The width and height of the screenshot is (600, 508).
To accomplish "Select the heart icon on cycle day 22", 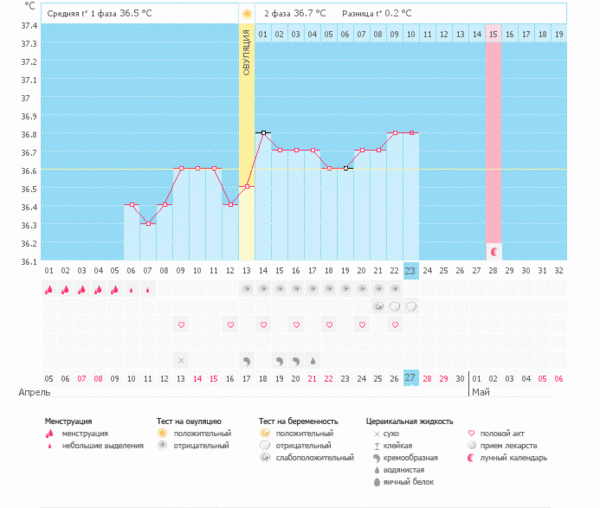I will tap(395, 325).
